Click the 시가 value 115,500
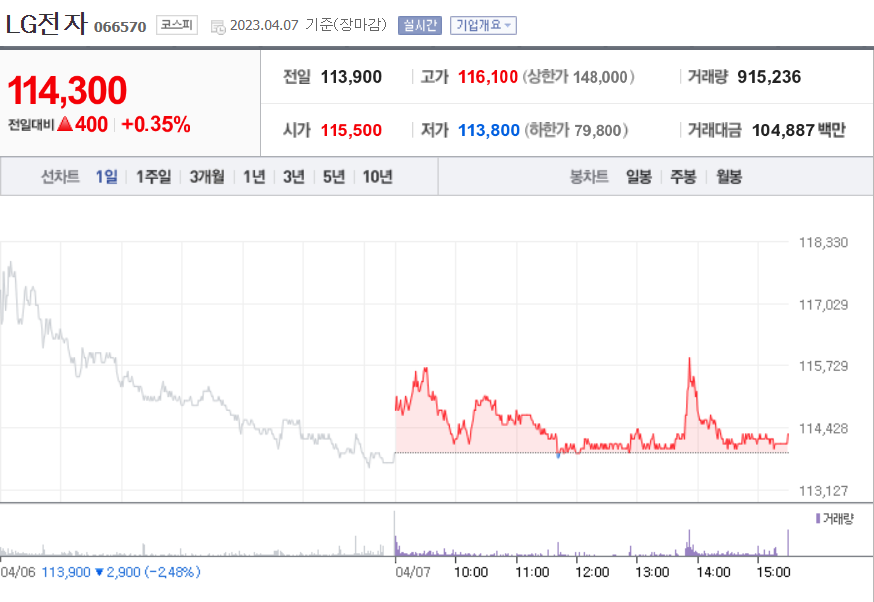Screen dimensions: 874x602 point(351,130)
